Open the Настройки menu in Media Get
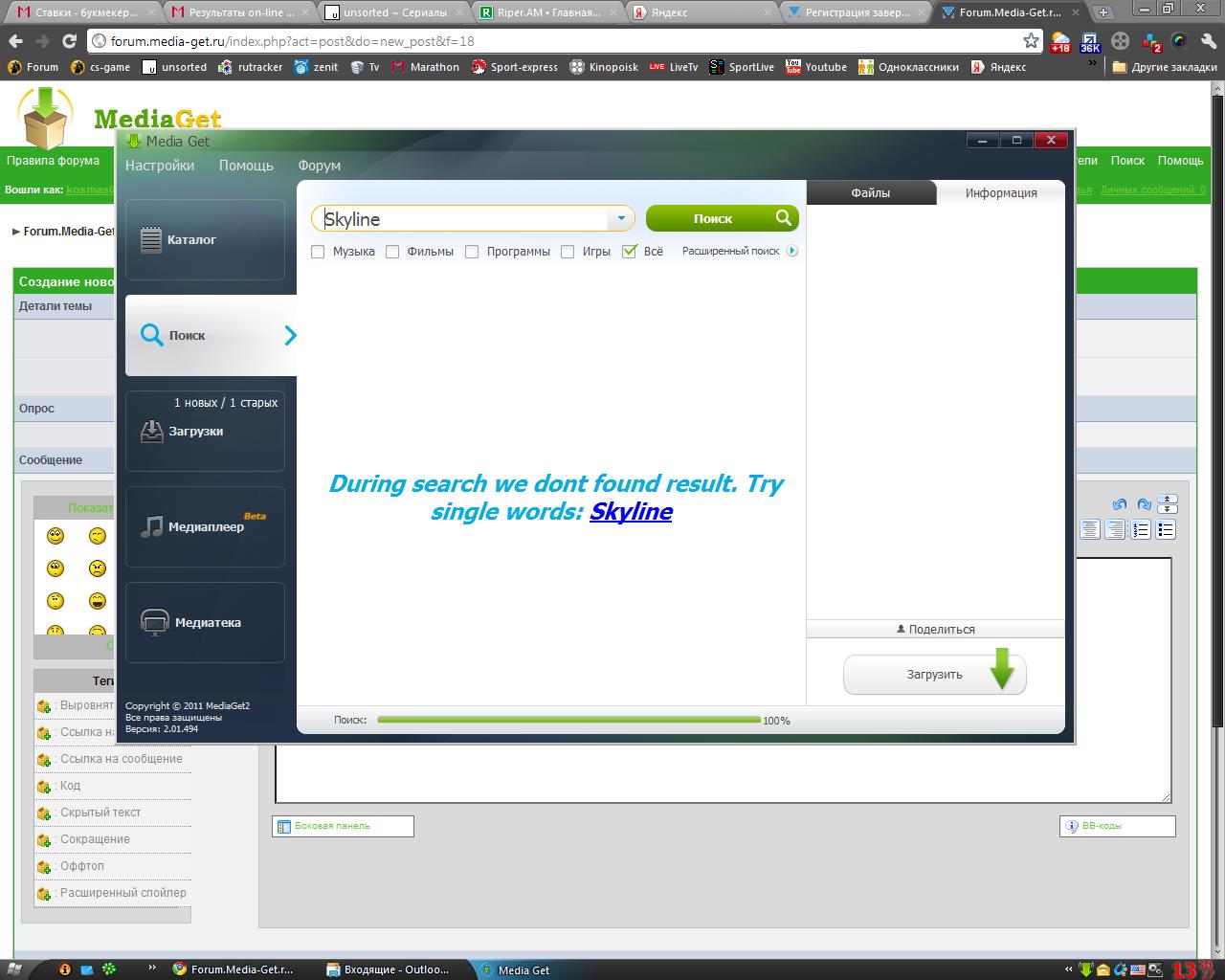 pyautogui.click(x=160, y=166)
